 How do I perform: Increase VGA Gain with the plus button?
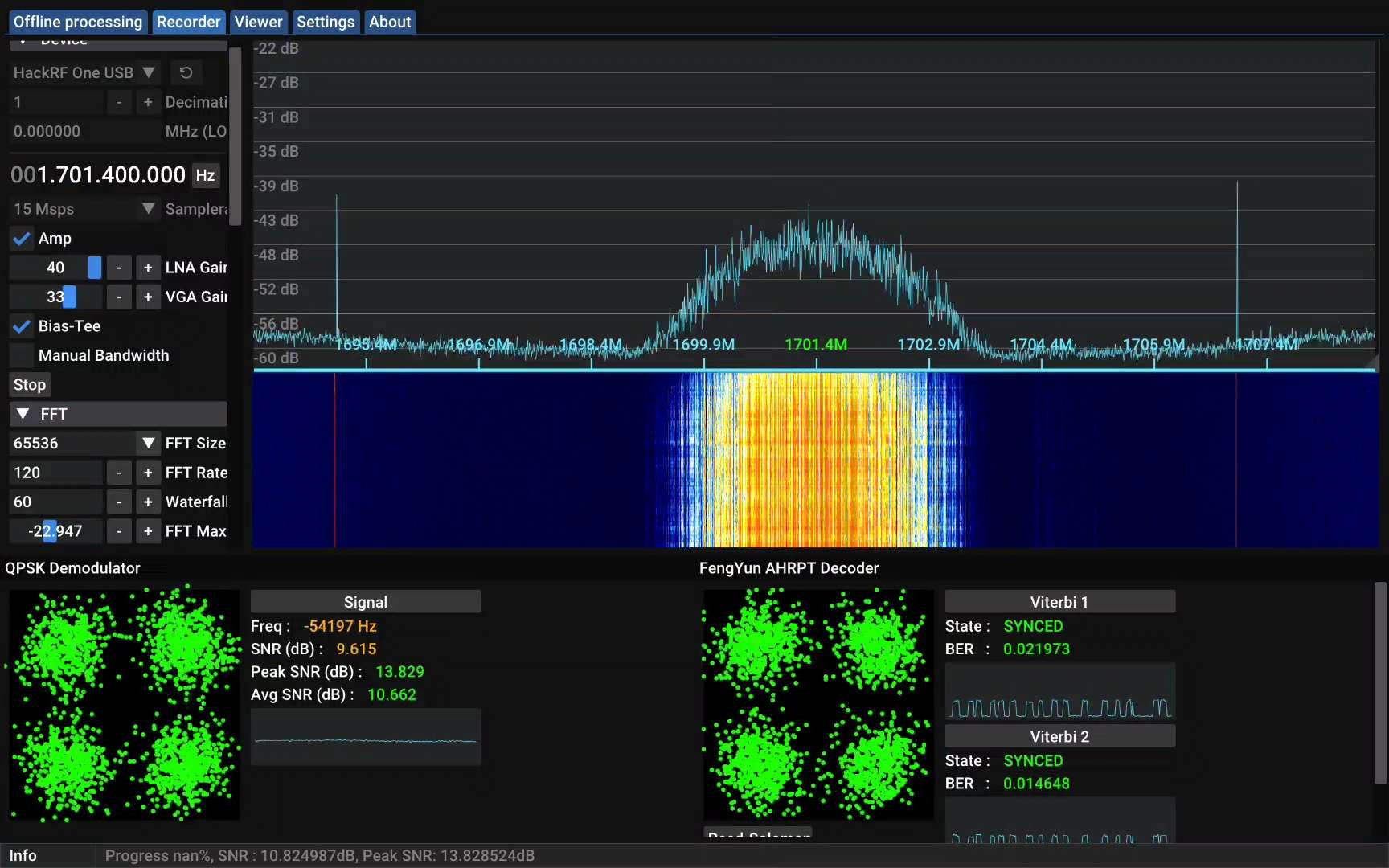coord(148,297)
